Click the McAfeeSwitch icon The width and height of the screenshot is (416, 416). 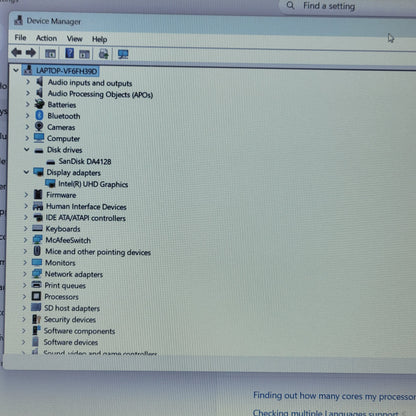tap(37, 239)
